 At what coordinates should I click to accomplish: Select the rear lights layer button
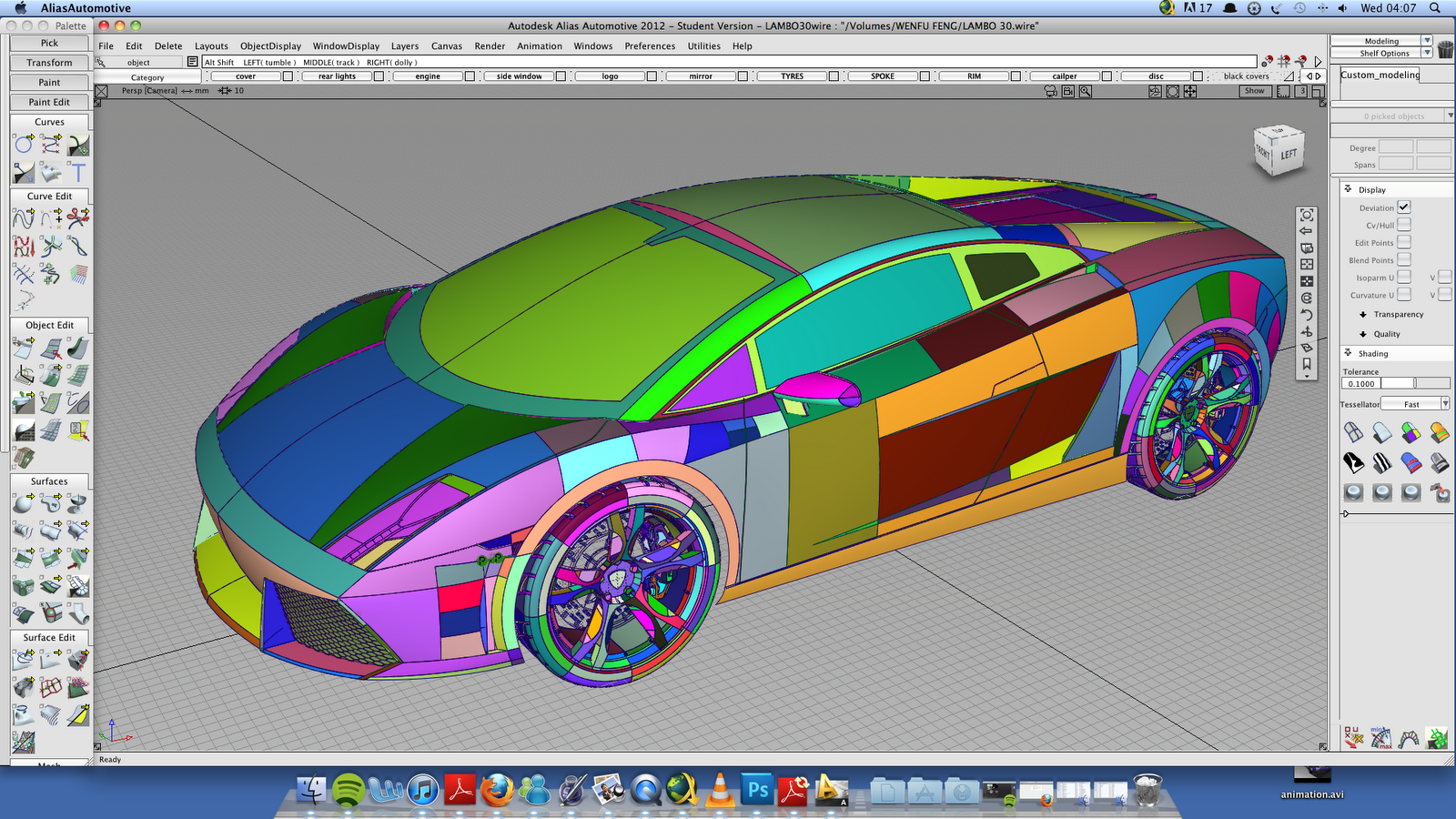[x=337, y=76]
